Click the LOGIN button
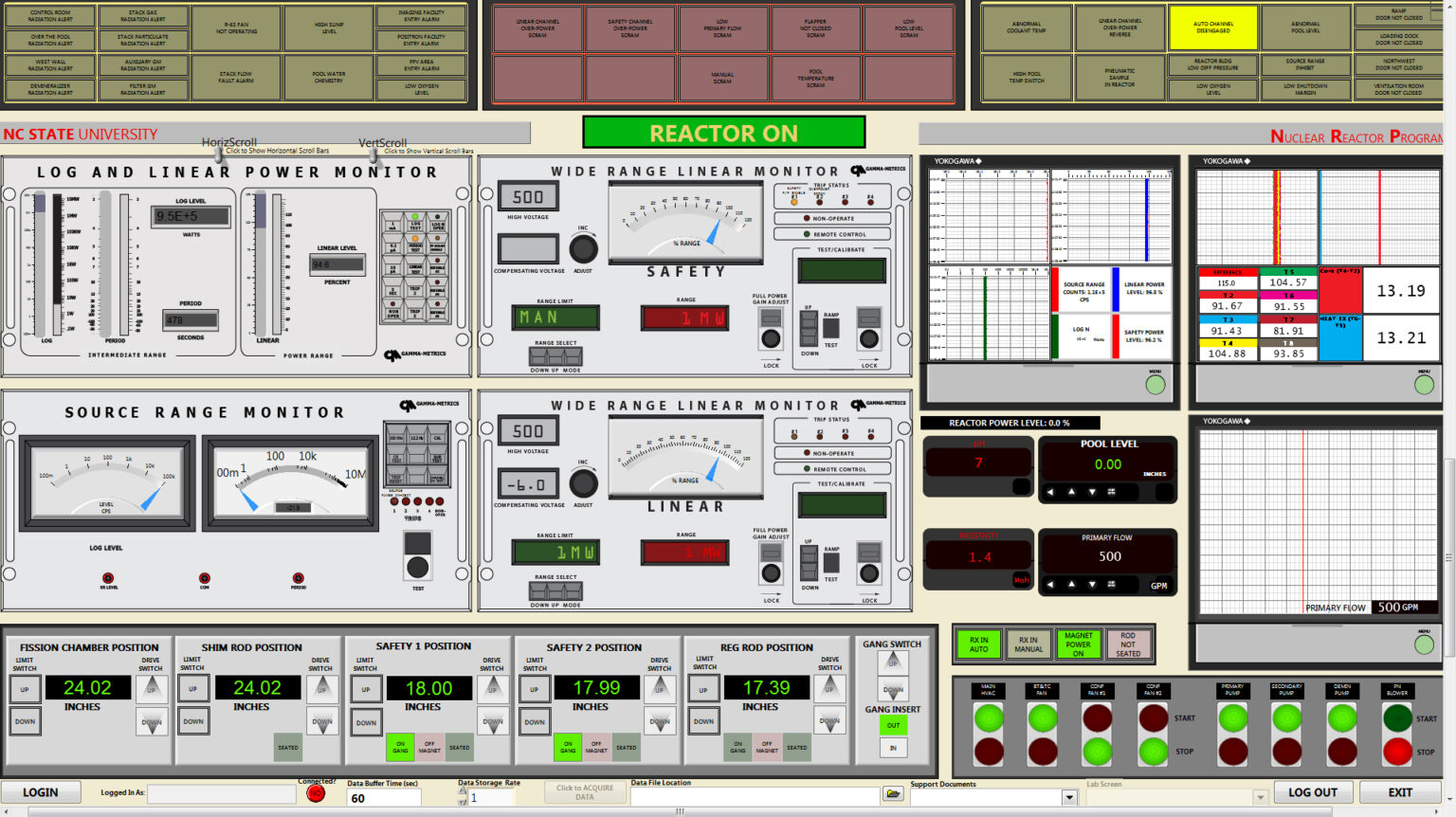Viewport: 1456px width, 817px height. [42, 791]
